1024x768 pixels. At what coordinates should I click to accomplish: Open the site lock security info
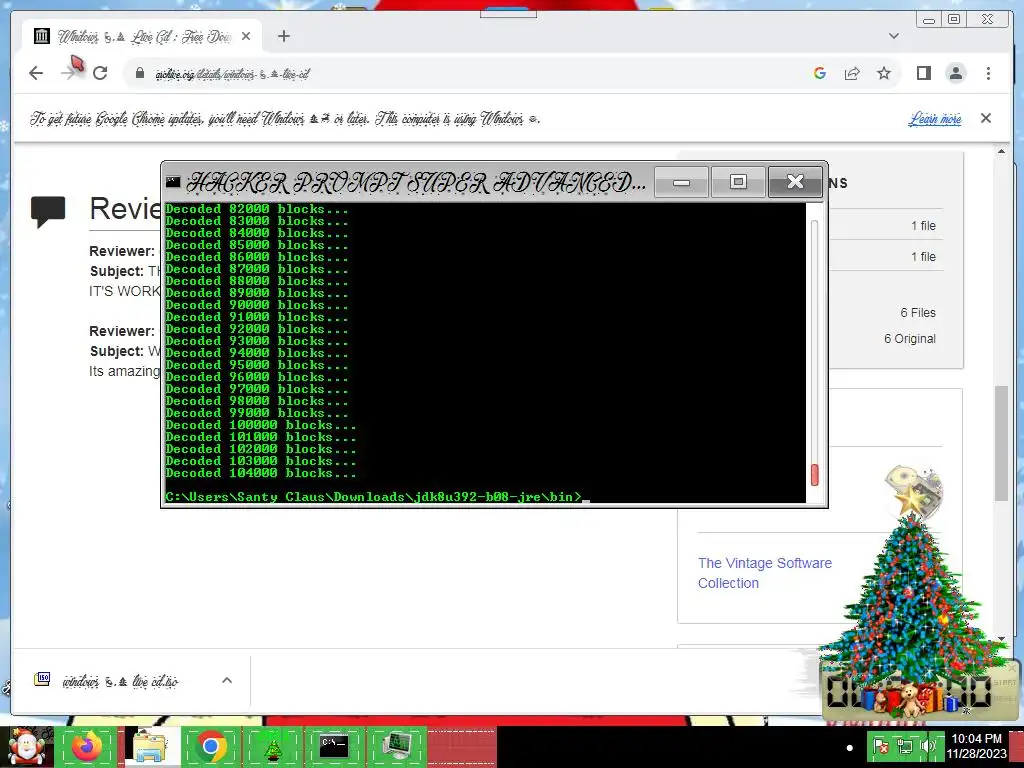140,73
